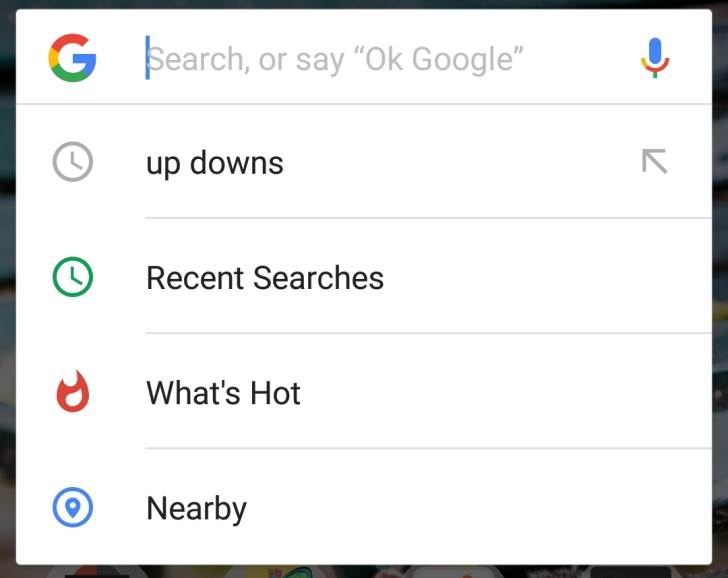Tap the red flame What's Hot icon
This screenshot has width=728, height=578.
point(72,392)
